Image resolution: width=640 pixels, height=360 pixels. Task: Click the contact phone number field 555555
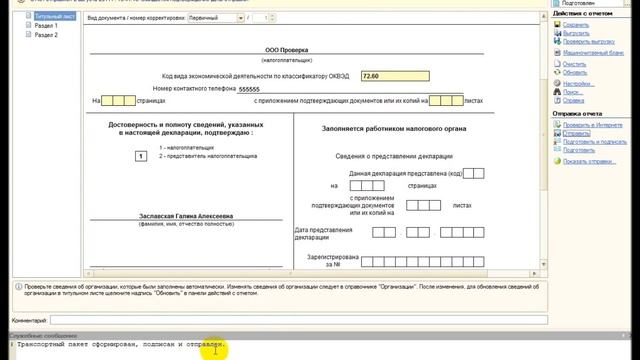point(350,89)
